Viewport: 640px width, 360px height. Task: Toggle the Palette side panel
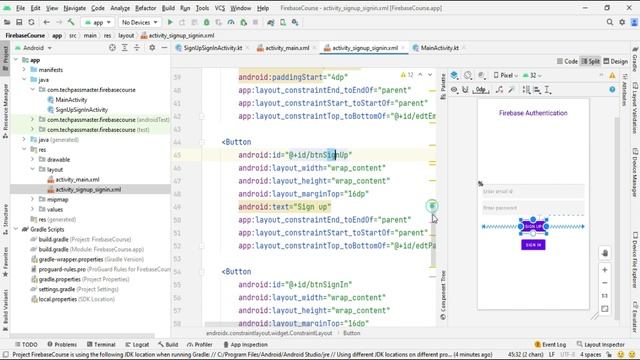click(x=443, y=86)
